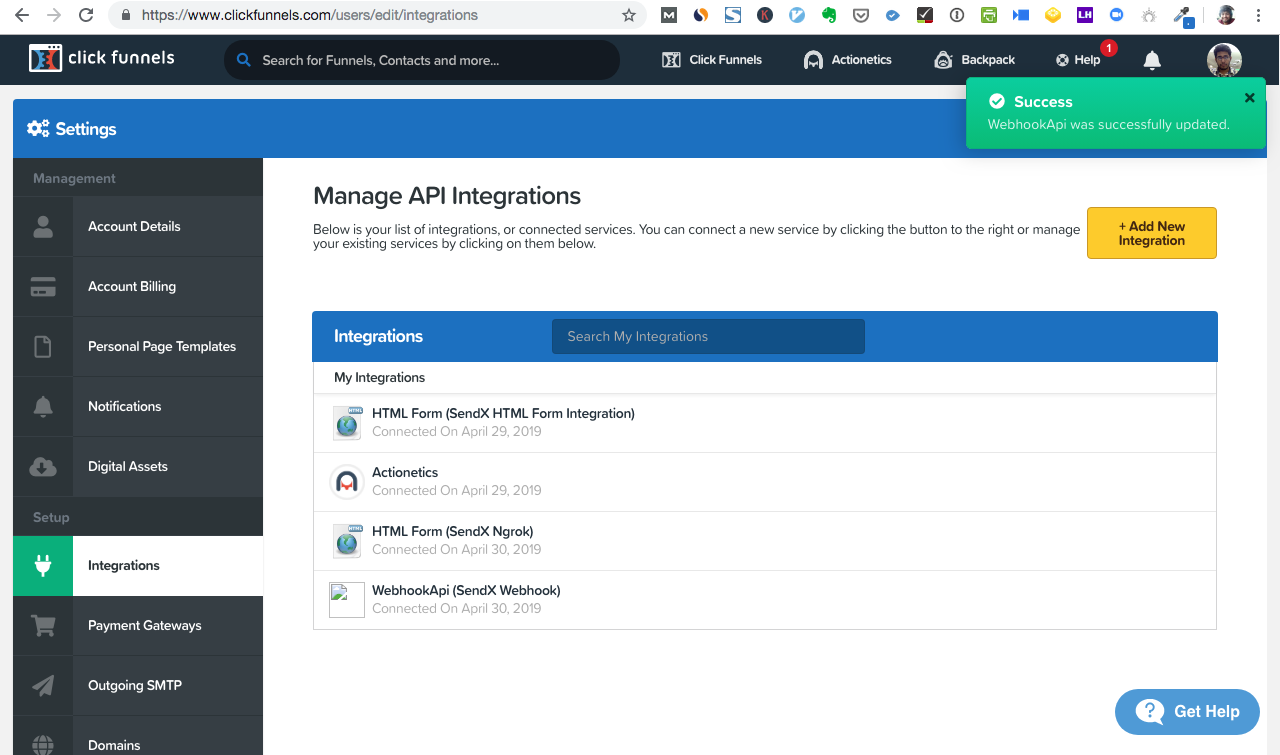
Task: Open Backpack header menu
Action: 974,60
